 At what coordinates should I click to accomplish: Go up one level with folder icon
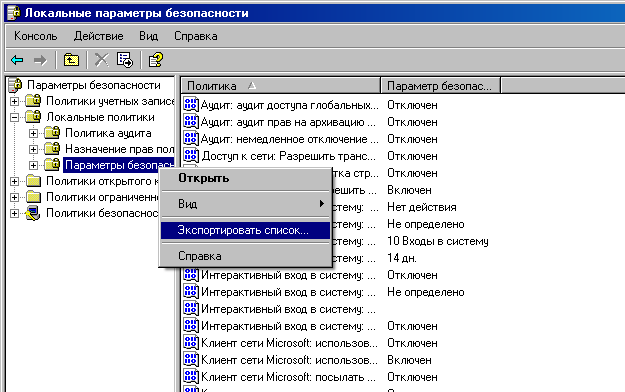[71, 60]
